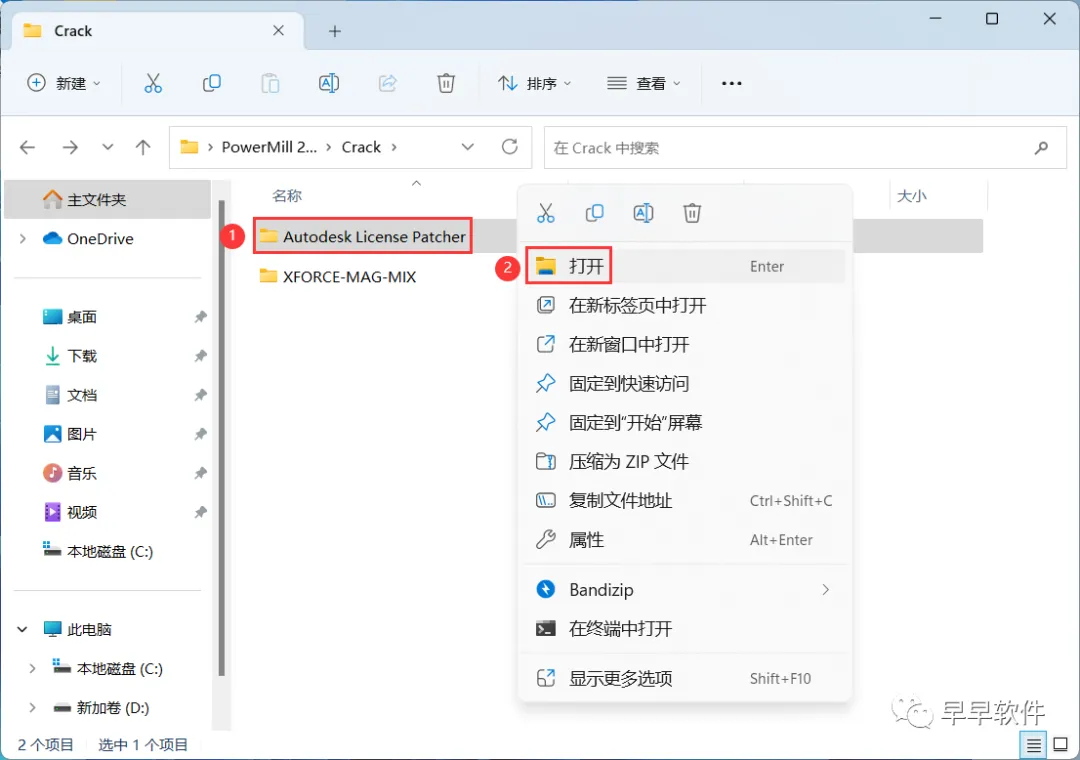The image size is (1080, 760).
Task: Switch to large icons view in status bar
Action: pos(1061,744)
